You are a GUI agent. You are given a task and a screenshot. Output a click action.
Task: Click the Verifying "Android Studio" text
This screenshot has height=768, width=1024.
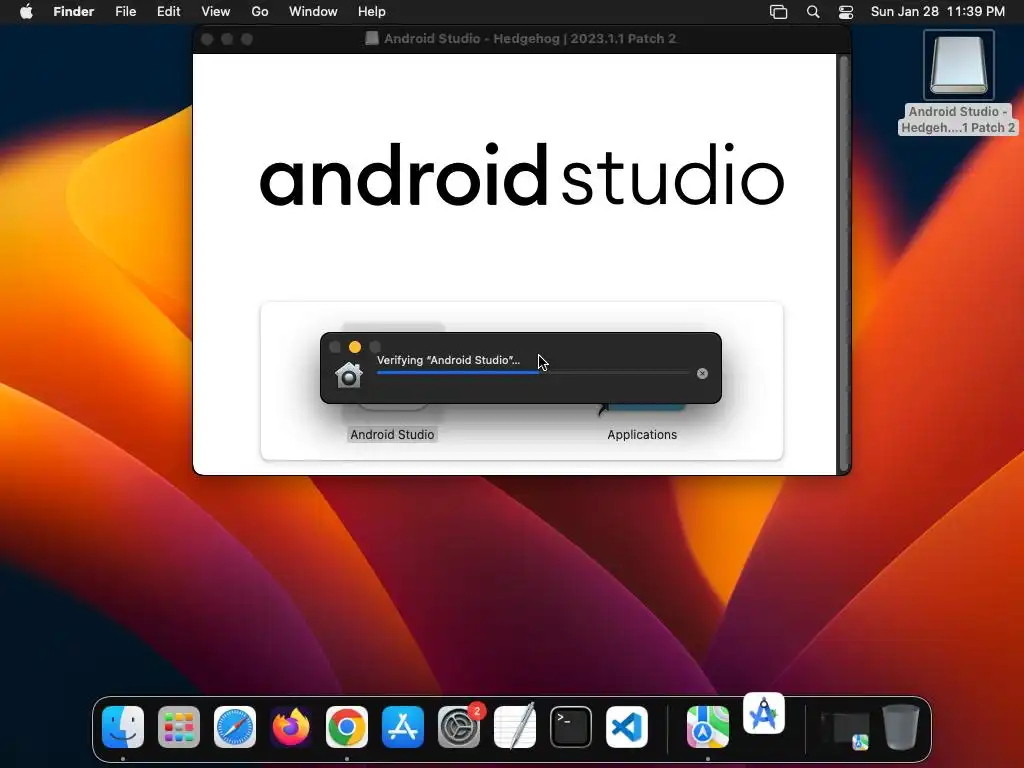(448, 360)
